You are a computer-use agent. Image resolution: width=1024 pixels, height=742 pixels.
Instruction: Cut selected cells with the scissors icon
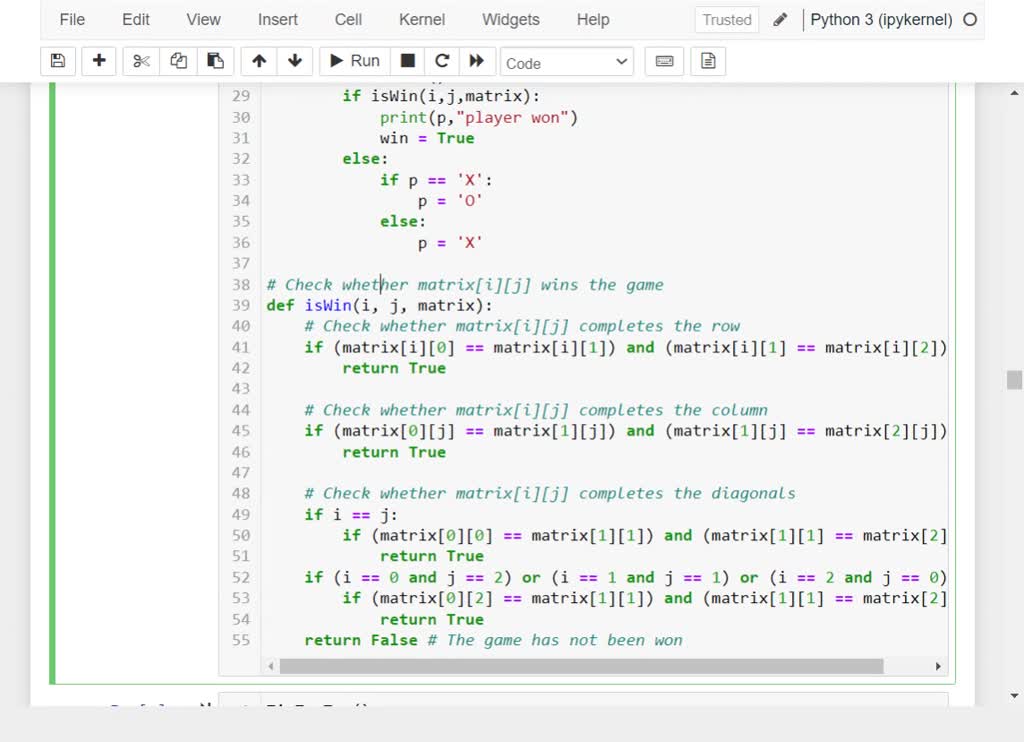click(142, 61)
